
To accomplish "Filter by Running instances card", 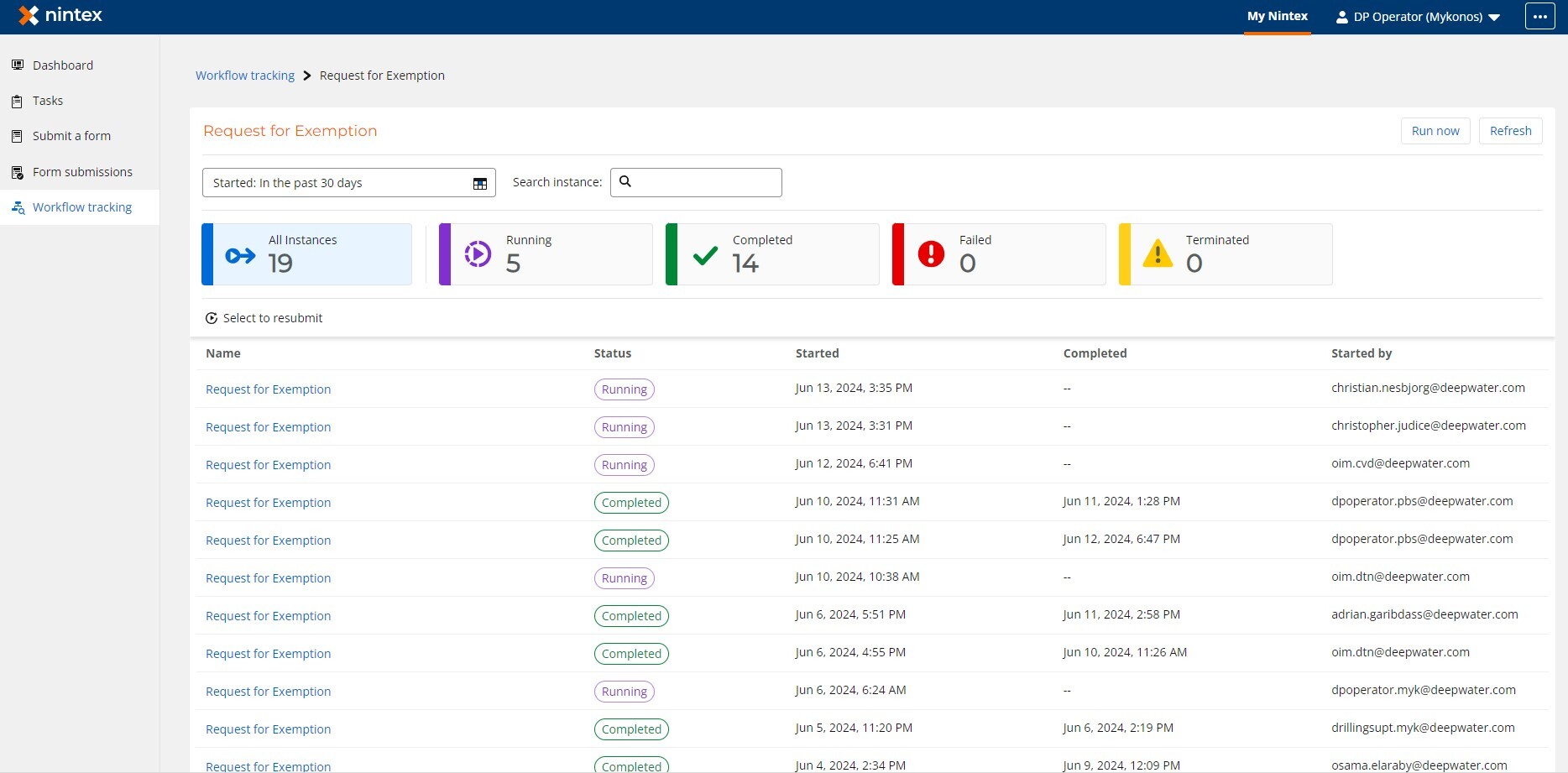I will [x=546, y=254].
